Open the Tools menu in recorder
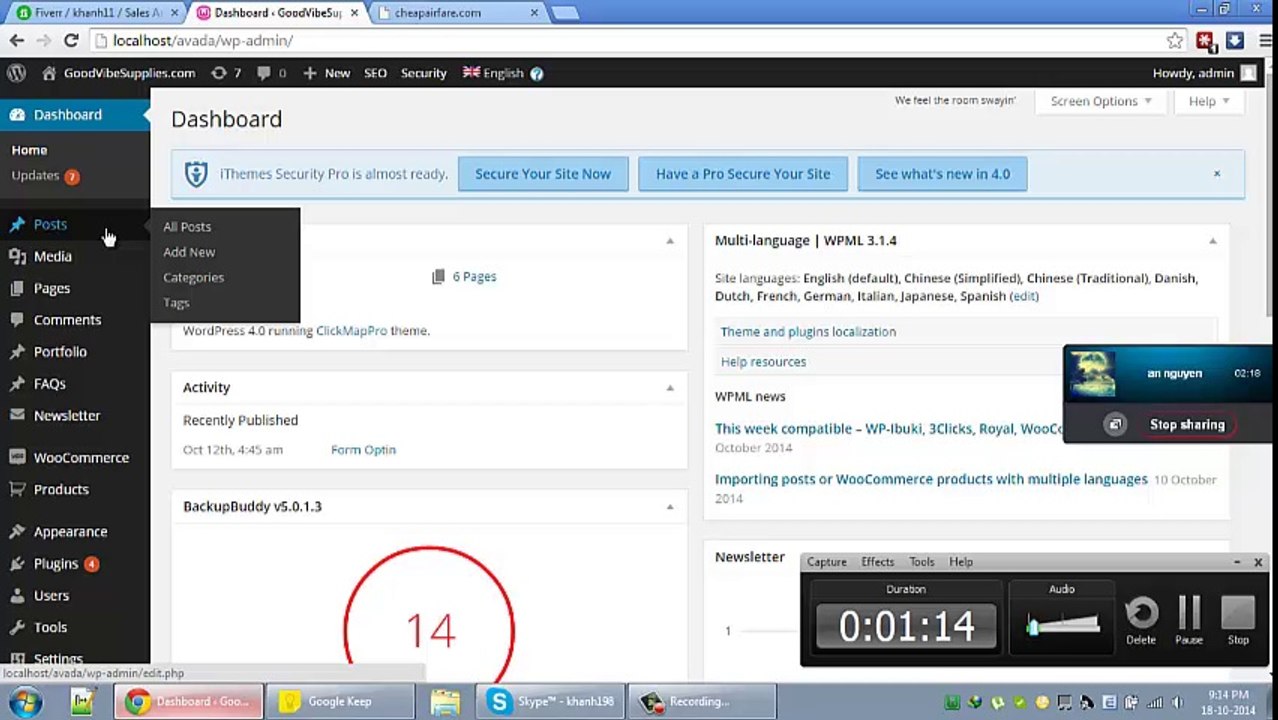This screenshot has width=1278, height=720. point(922,562)
